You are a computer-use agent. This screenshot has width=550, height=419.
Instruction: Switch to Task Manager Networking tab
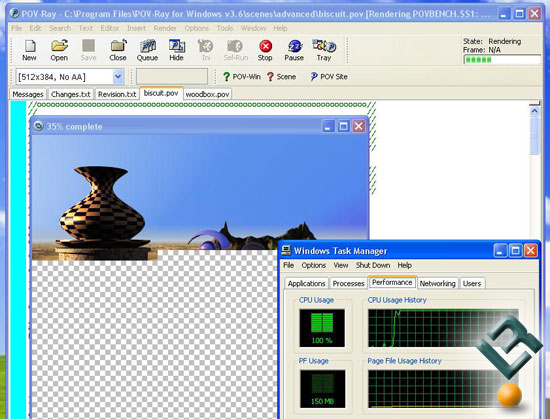click(437, 283)
